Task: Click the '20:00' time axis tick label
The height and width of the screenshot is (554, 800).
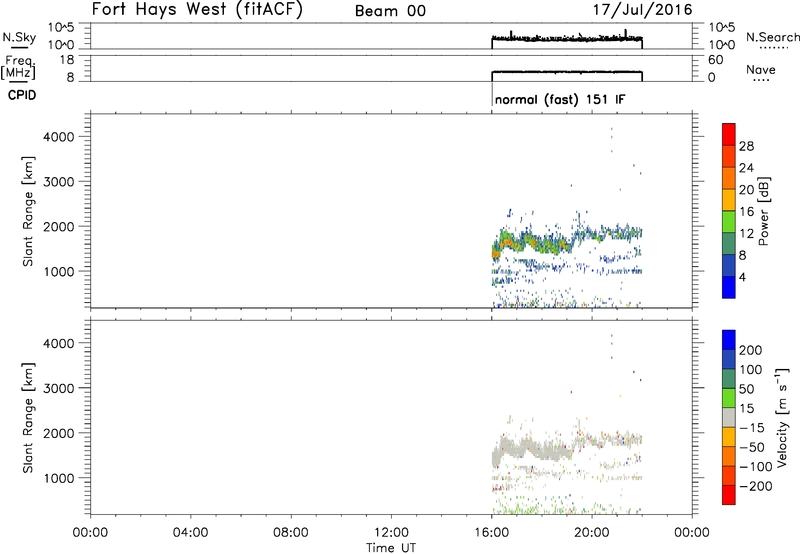Action: pyautogui.click(x=592, y=533)
